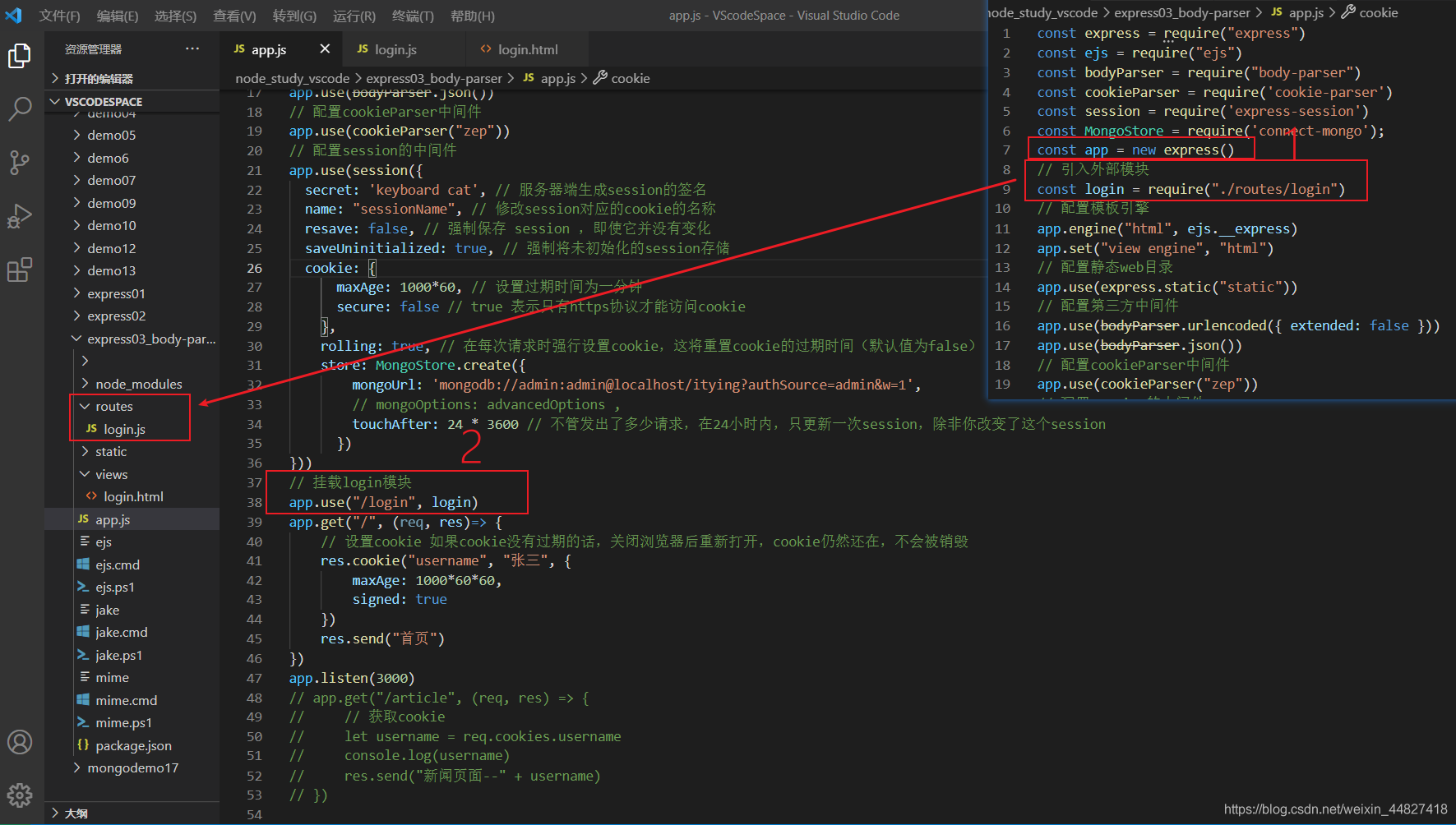Open the mime file in explorer
This screenshot has width=1456, height=825.
pos(132,677)
